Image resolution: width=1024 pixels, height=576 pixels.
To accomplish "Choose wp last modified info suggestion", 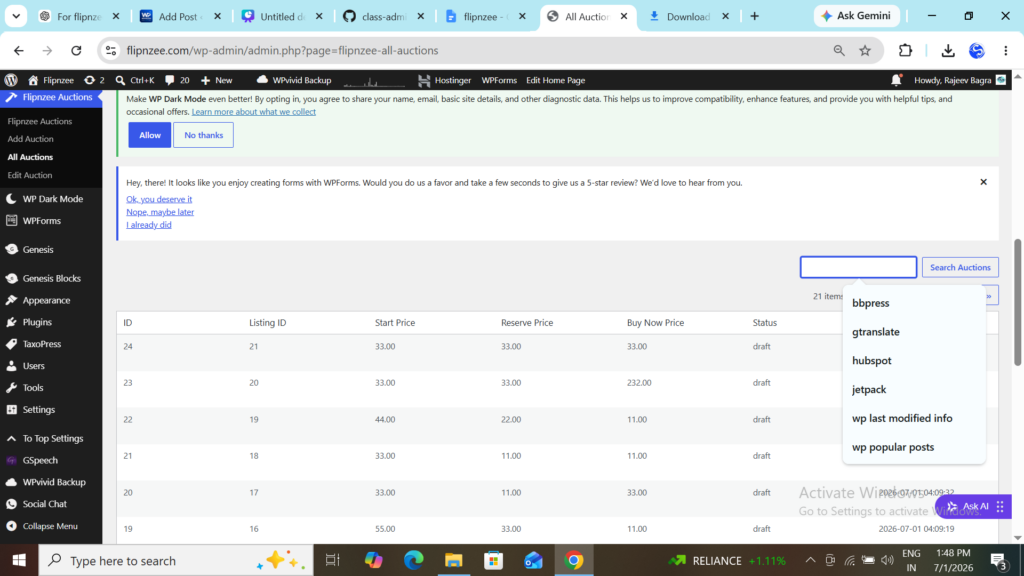I will pyautogui.click(x=914, y=418).
